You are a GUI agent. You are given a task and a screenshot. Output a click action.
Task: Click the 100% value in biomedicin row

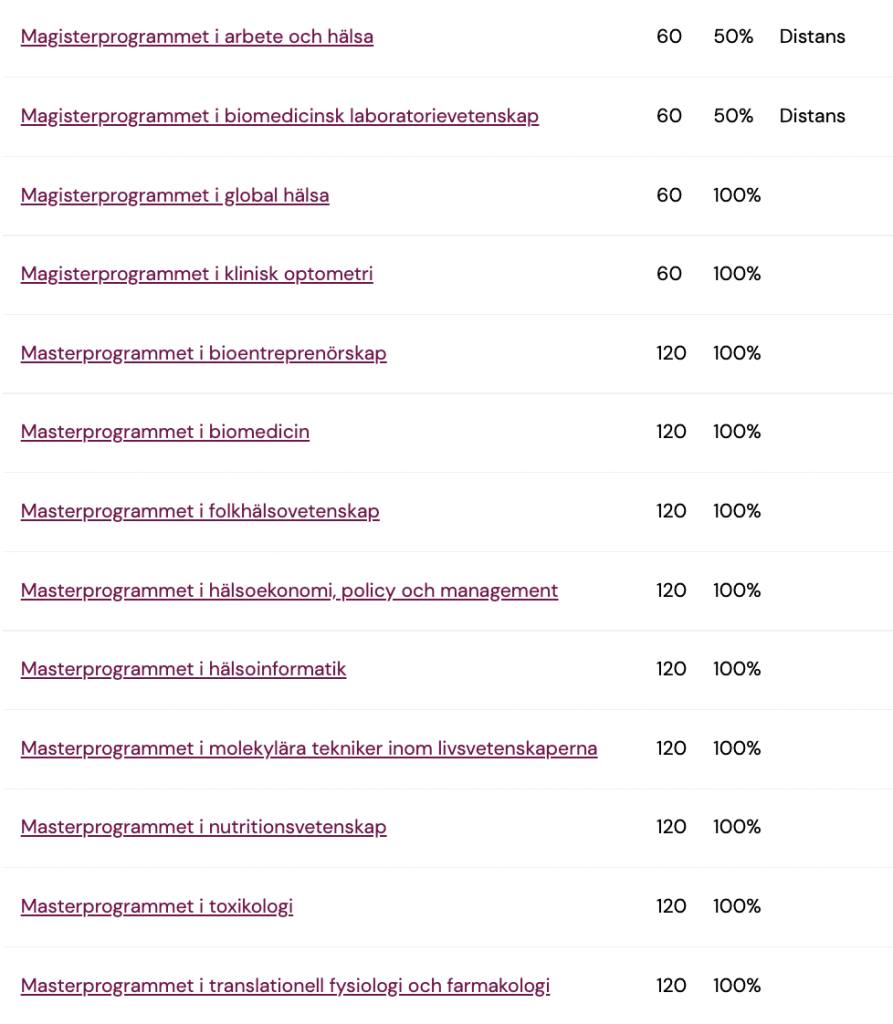click(737, 432)
